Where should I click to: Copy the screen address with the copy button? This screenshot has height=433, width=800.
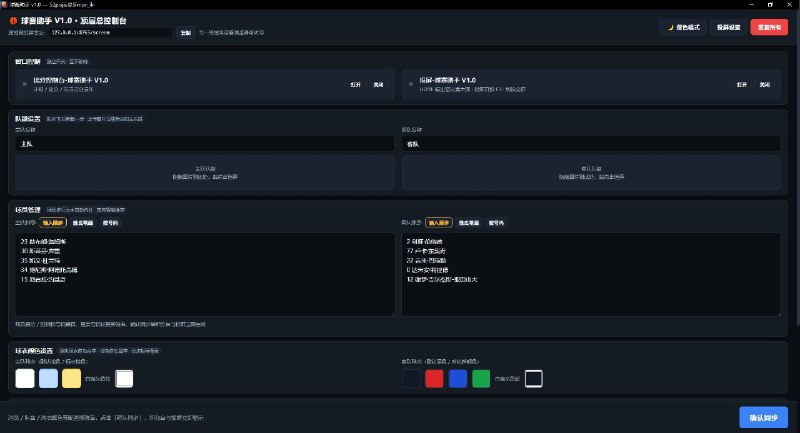tap(186, 33)
